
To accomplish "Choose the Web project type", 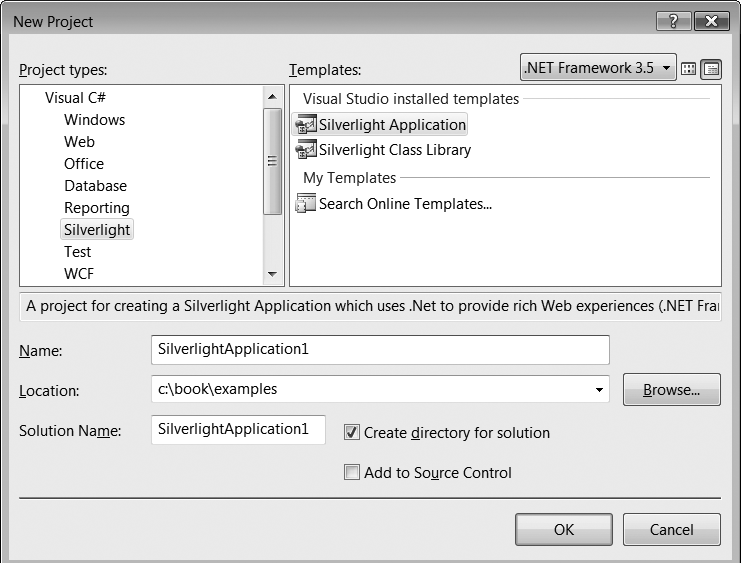I will [x=79, y=142].
